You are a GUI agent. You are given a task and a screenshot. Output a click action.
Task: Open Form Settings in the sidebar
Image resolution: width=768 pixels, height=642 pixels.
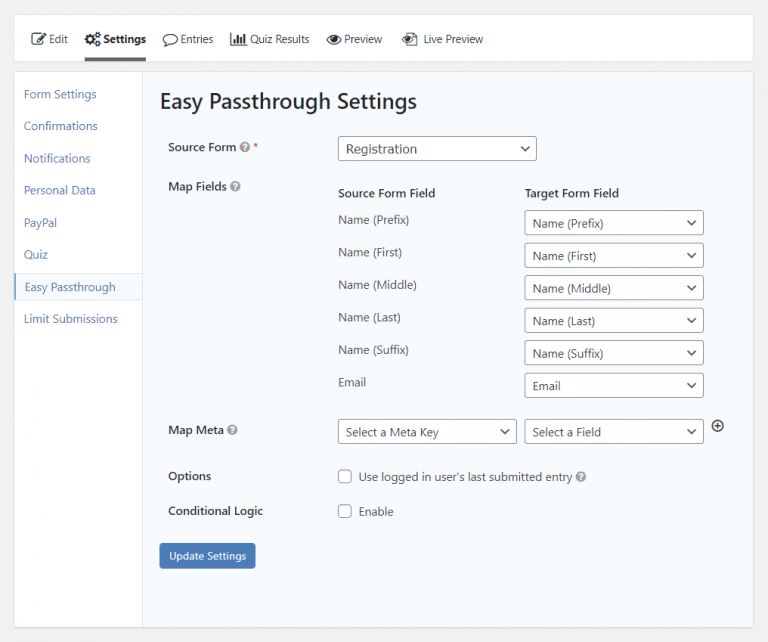(x=60, y=94)
